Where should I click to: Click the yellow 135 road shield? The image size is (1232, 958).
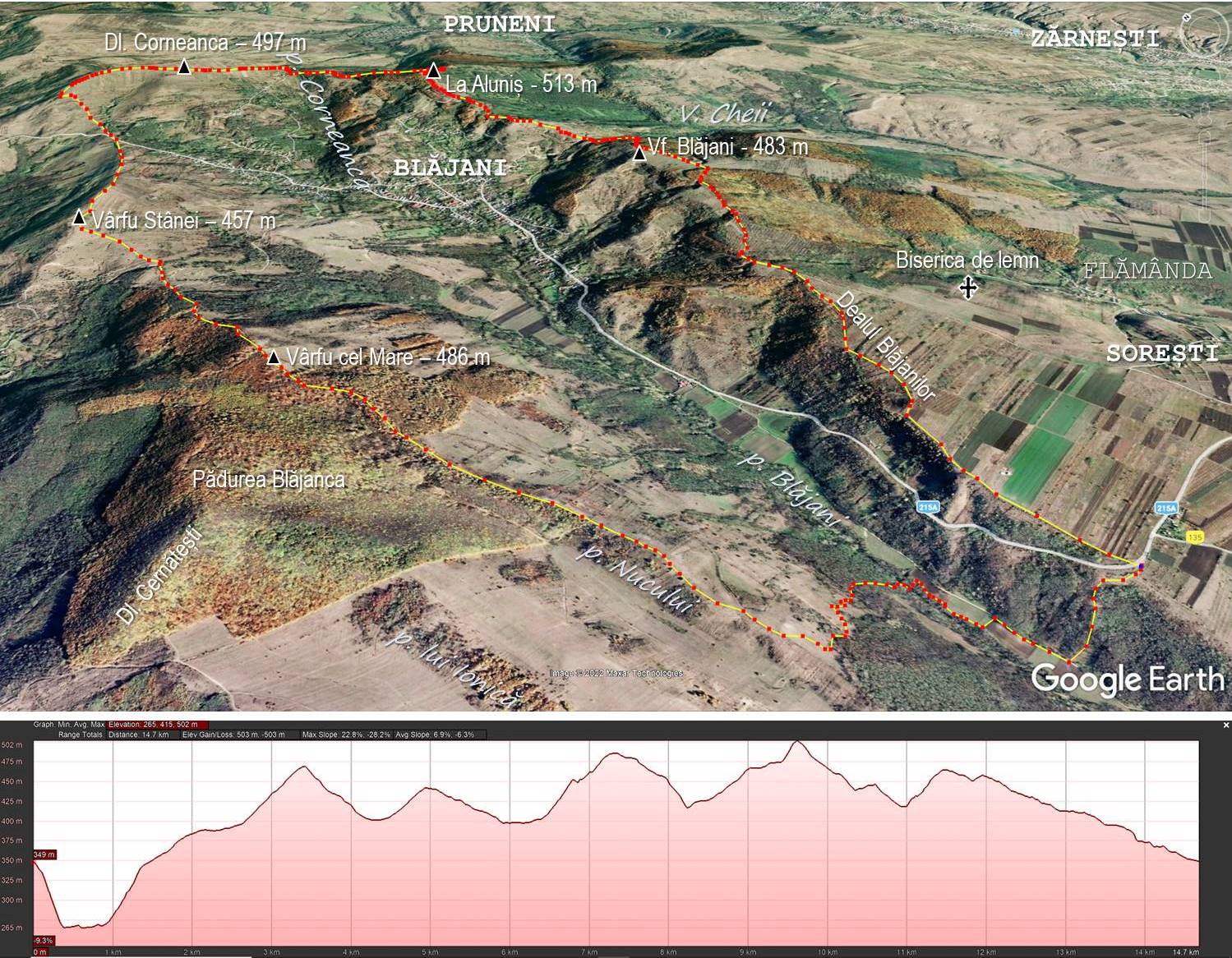[1194, 537]
